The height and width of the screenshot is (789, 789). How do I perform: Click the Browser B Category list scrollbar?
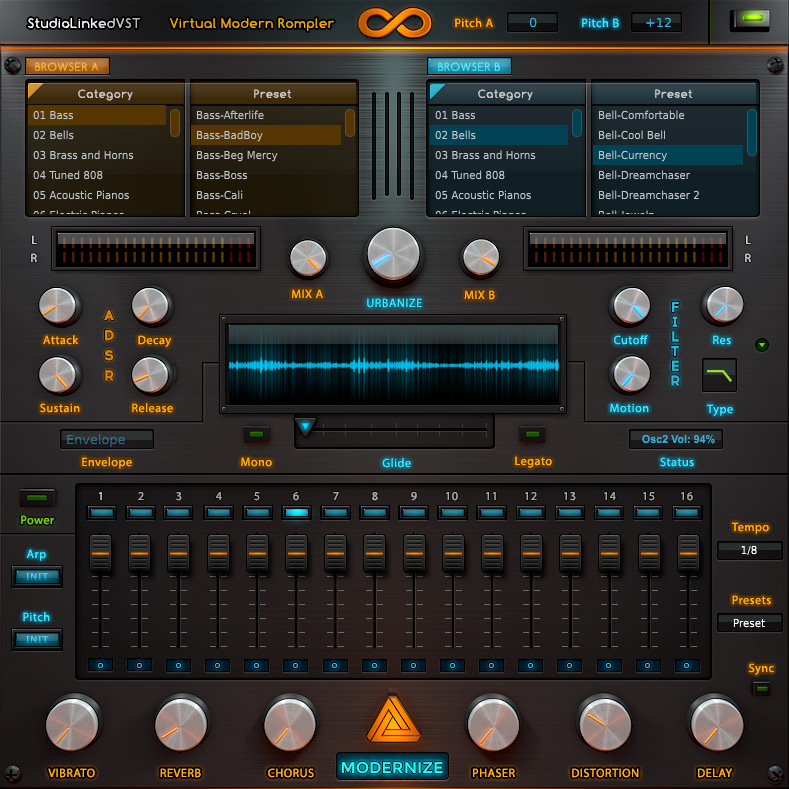click(x=577, y=123)
